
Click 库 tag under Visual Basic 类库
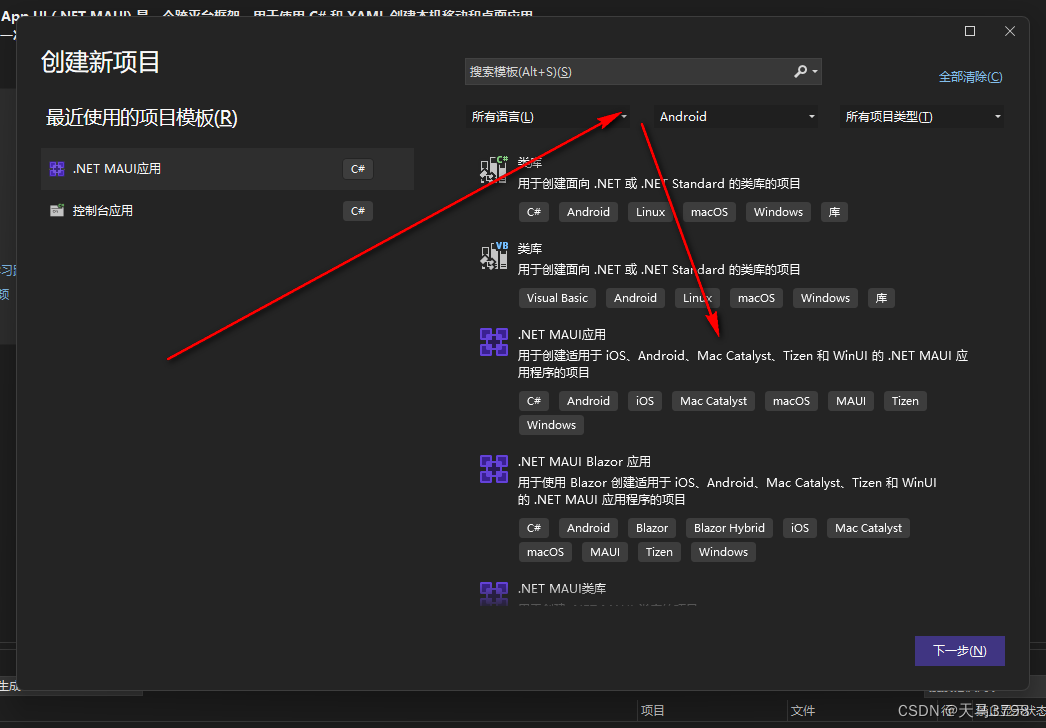tap(881, 298)
